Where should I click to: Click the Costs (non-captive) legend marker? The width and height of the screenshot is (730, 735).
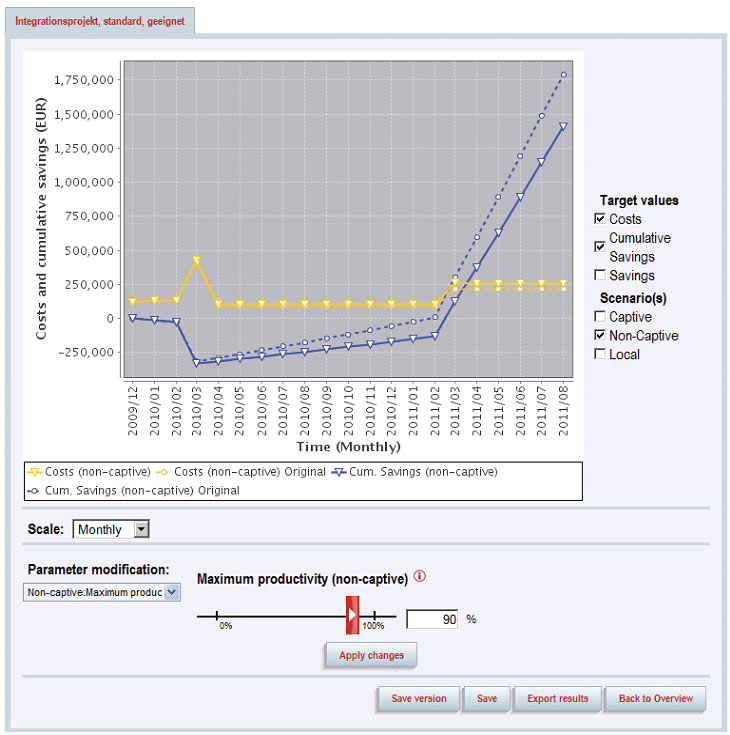click(x=36, y=471)
